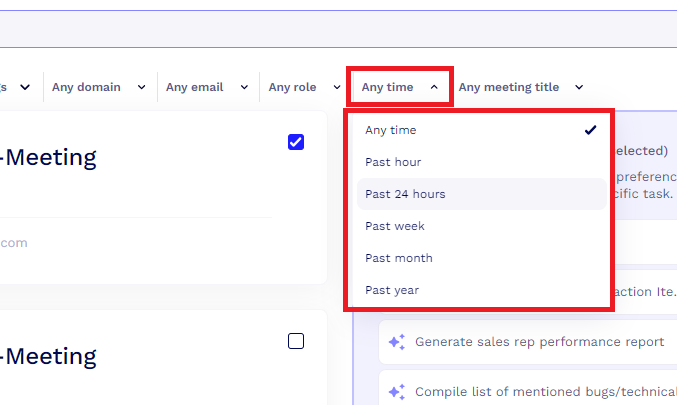Screen dimensions: 677x405
Task: Collapse the open Any time filter
Action: [x=399, y=87]
